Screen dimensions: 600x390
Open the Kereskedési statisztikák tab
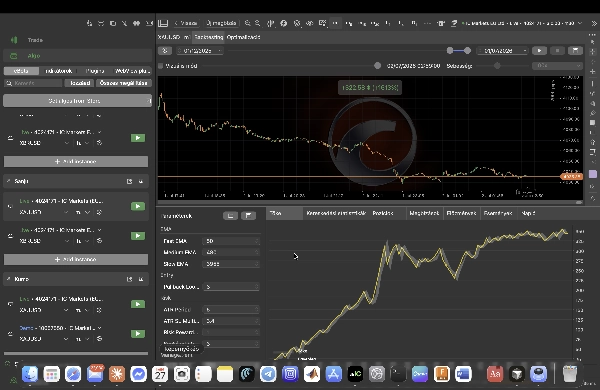point(336,214)
